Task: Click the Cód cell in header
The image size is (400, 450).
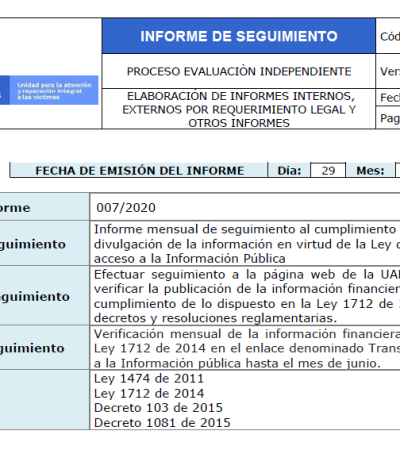Action: (388, 36)
